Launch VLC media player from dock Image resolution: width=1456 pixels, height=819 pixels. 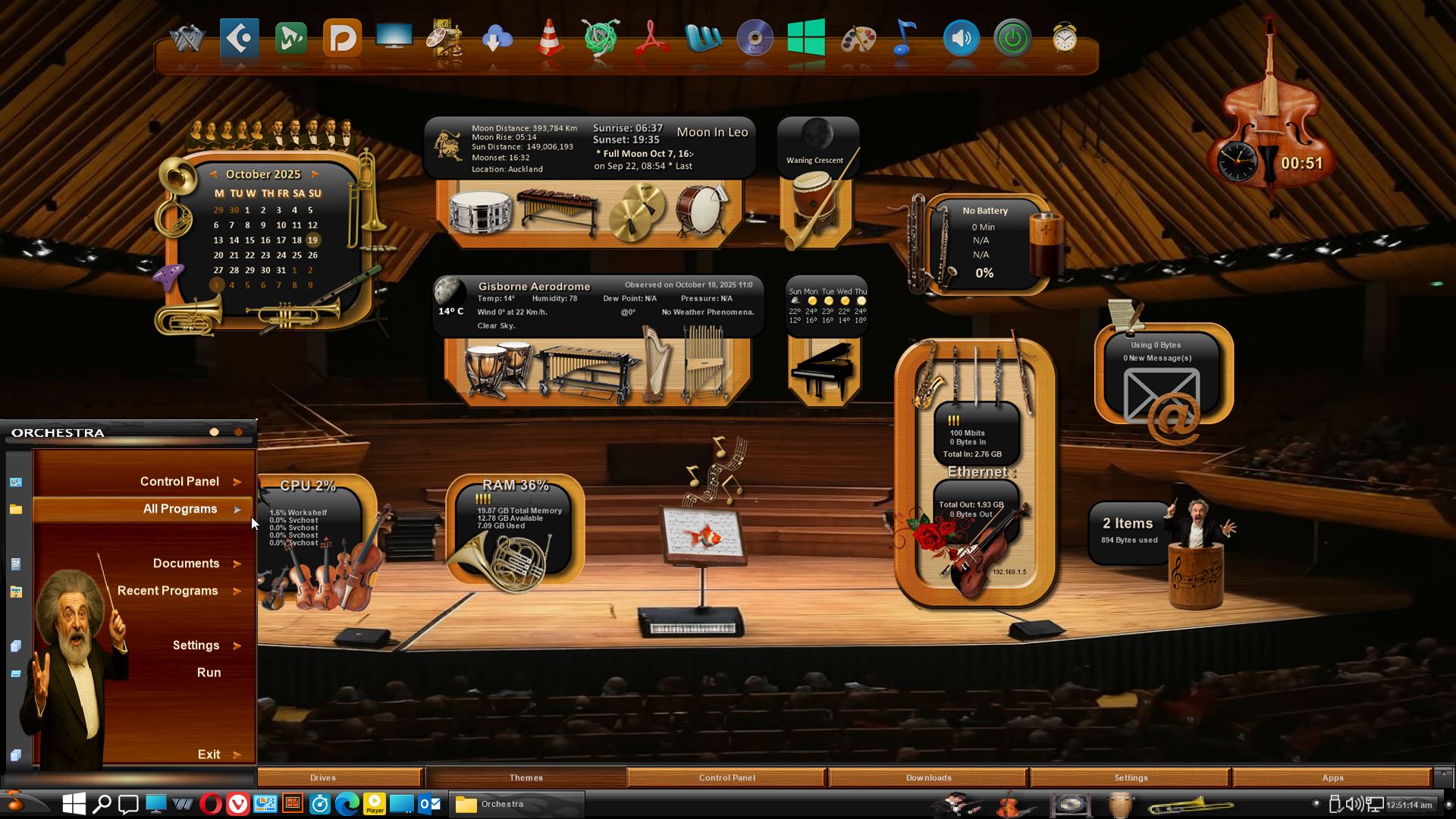pyautogui.click(x=548, y=38)
